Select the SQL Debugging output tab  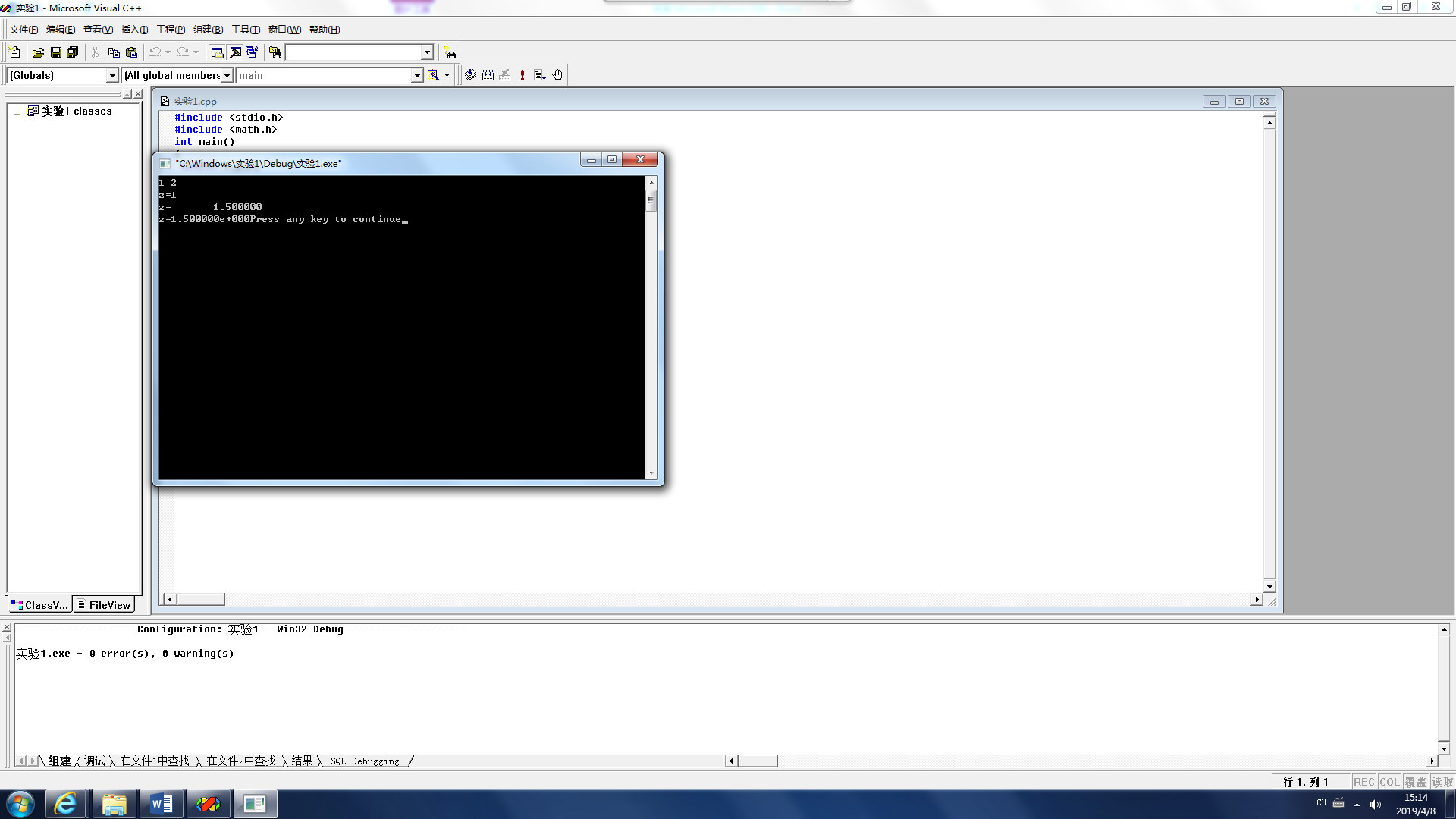tap(365, 761)
